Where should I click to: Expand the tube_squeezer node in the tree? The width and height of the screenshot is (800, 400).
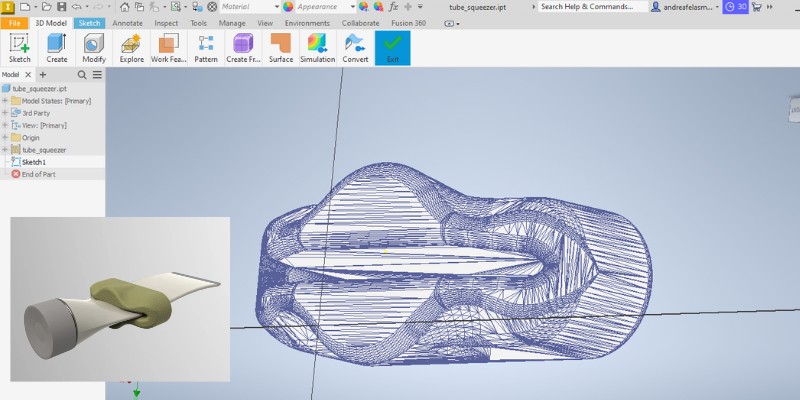pyautogui.click(x=5, y=149)
